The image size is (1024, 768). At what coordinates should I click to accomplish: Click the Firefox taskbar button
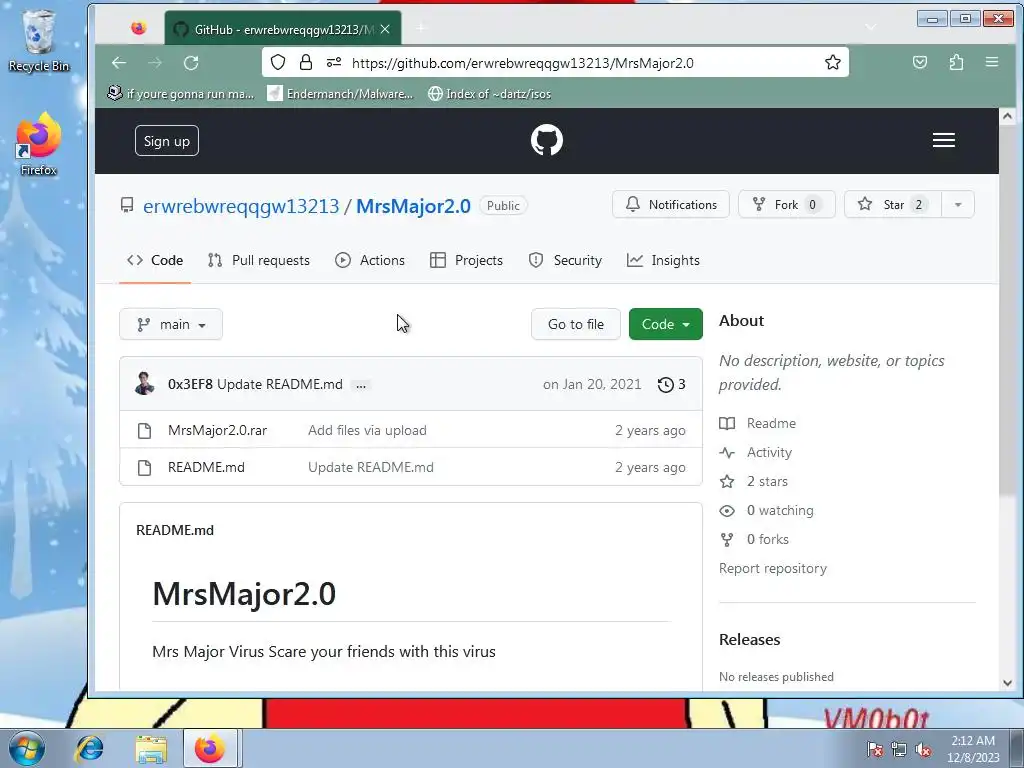point(210,748)
